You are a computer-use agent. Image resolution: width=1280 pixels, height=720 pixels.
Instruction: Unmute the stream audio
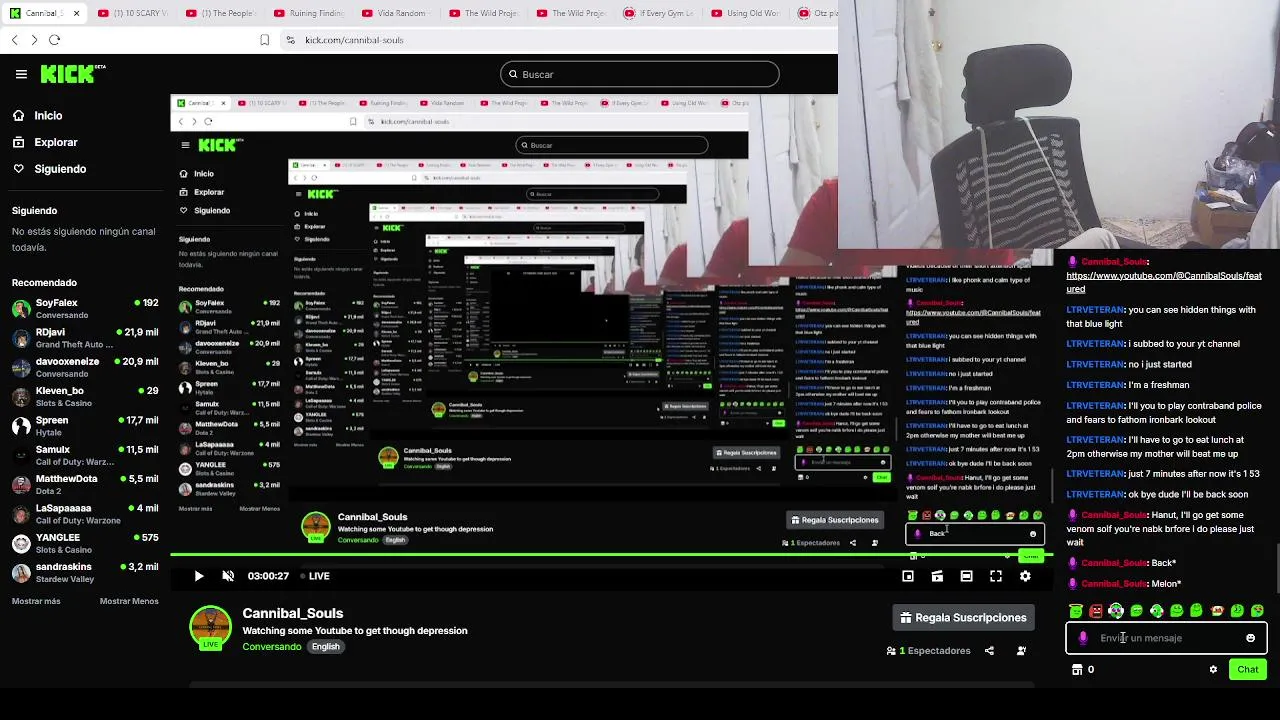(228, 576)
